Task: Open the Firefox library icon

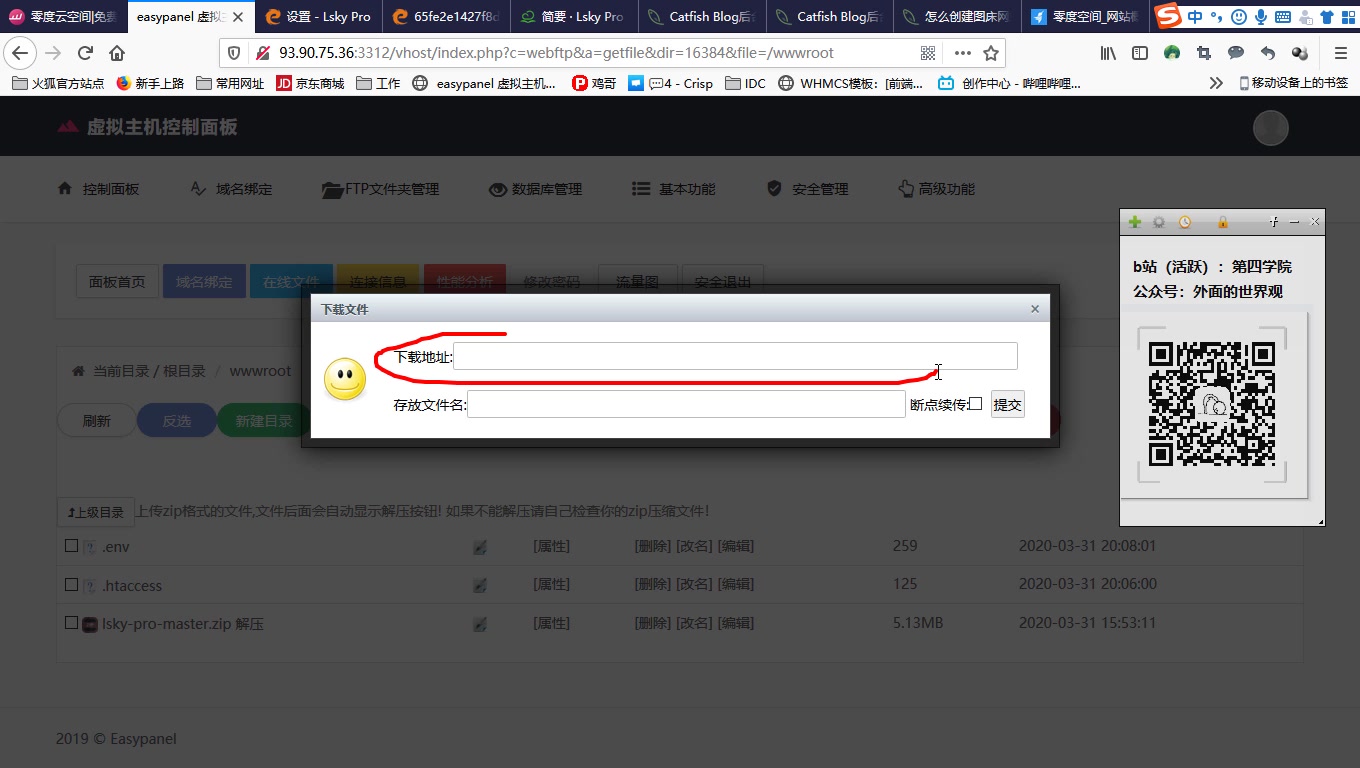Action: pos(1108,53)
